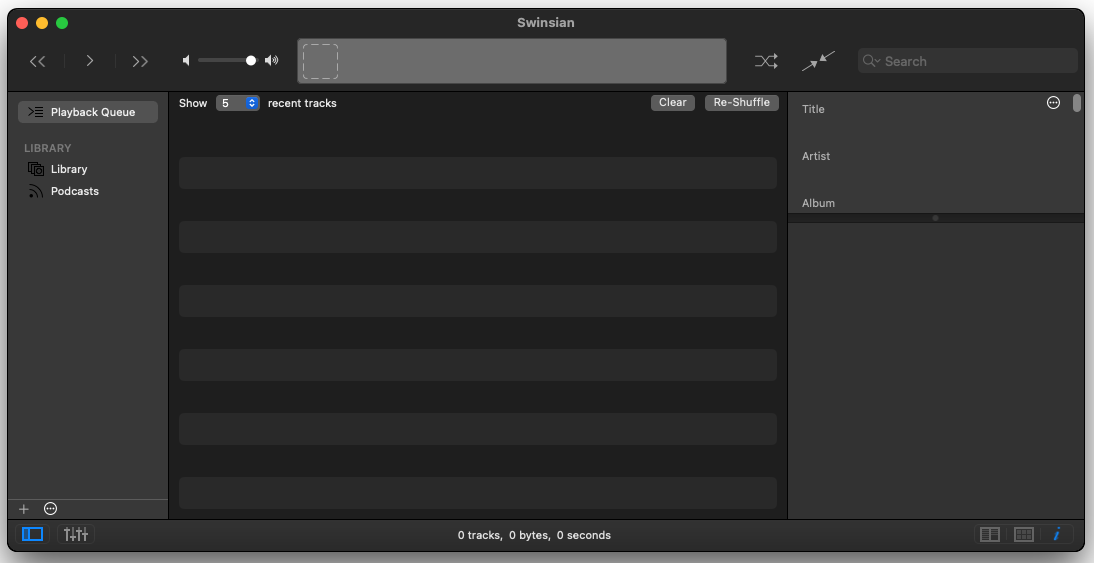Toggle the sidebar visibility
The height and width of the screenshot is (563, 1094).
click(x=33, y=534)
